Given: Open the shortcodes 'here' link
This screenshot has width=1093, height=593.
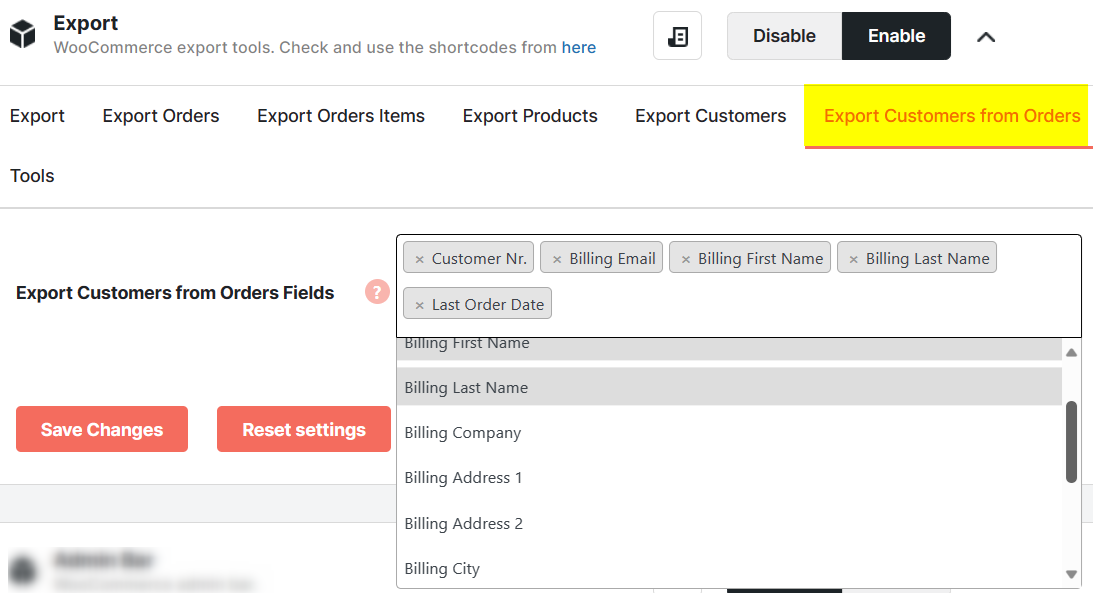Looking at the screenshot, I should pos(579,47).
